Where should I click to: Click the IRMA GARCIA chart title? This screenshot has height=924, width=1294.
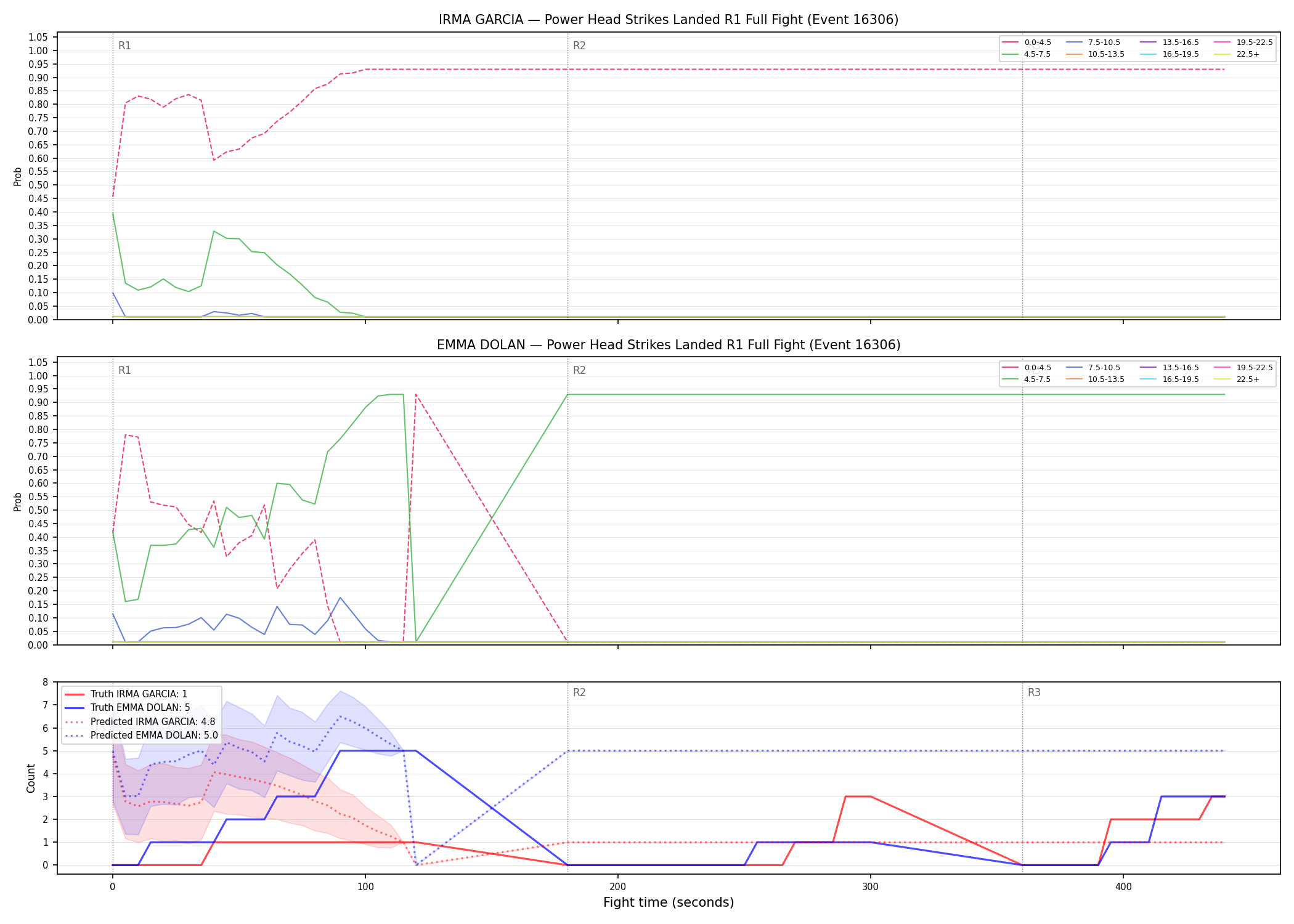[669, 20]
